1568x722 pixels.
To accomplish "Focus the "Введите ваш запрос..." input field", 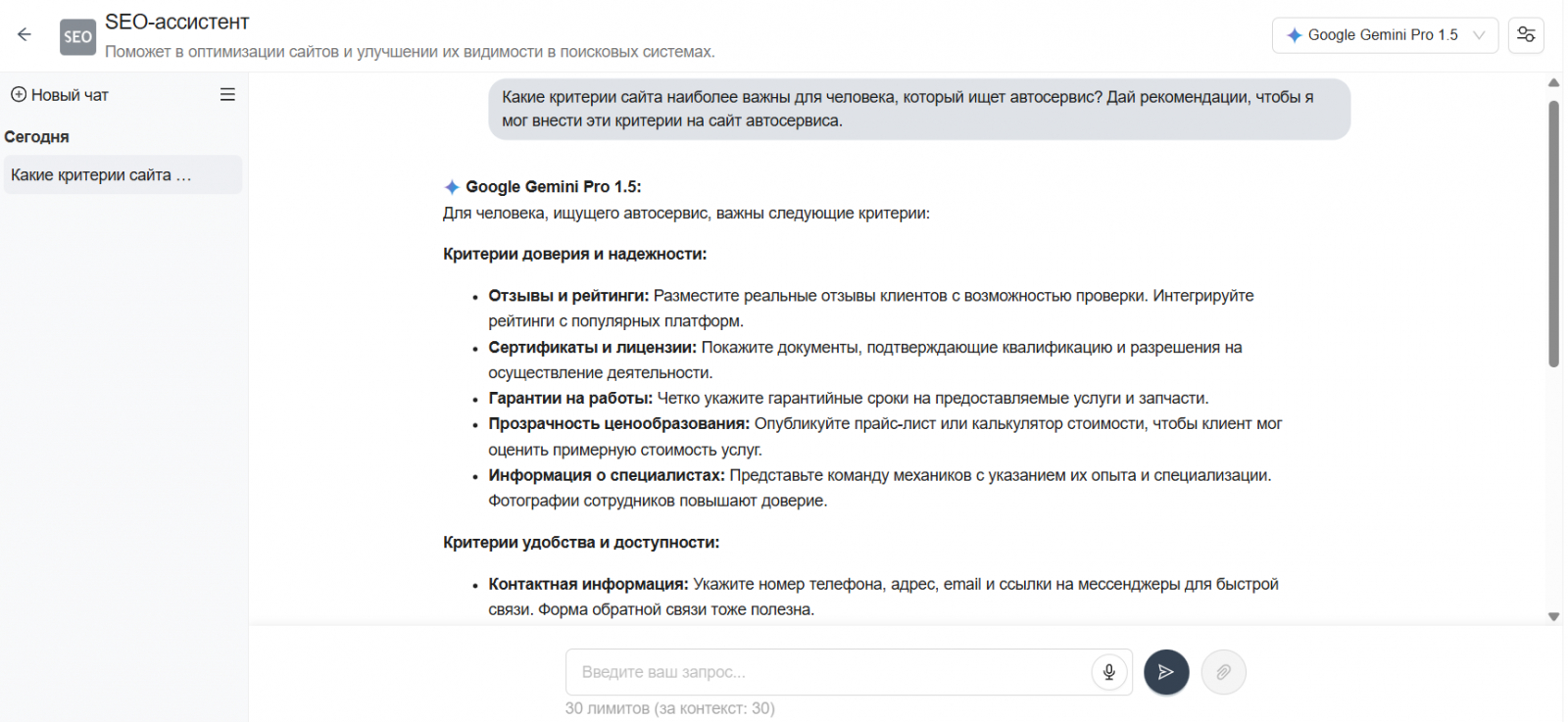I will [828, 672].
